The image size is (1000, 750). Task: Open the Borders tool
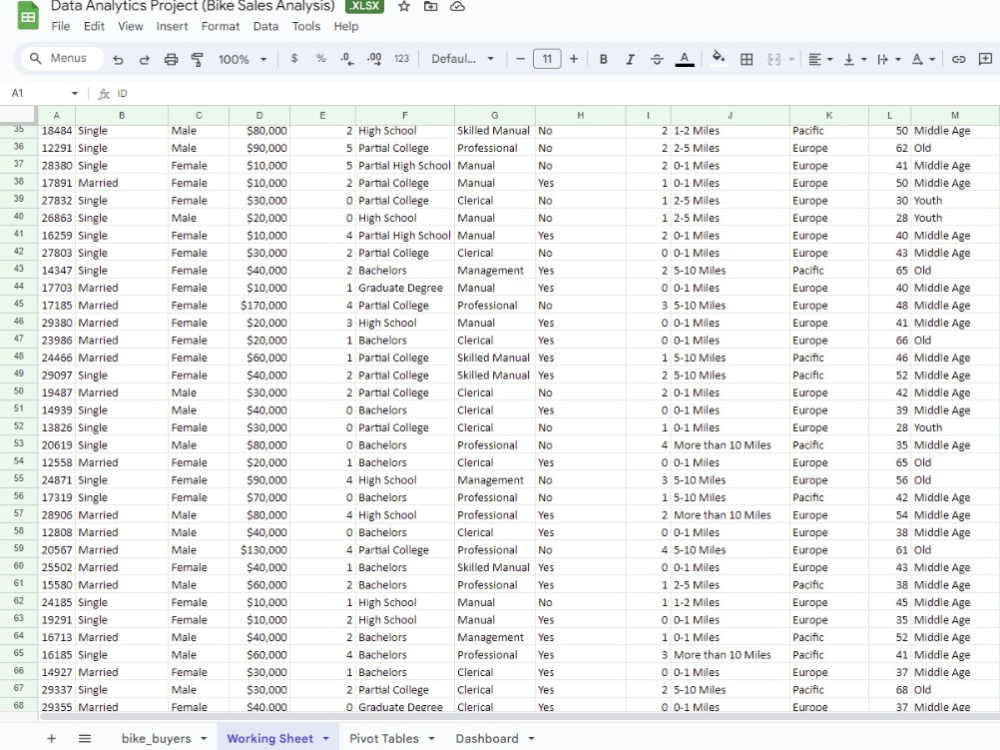point(746,59)
